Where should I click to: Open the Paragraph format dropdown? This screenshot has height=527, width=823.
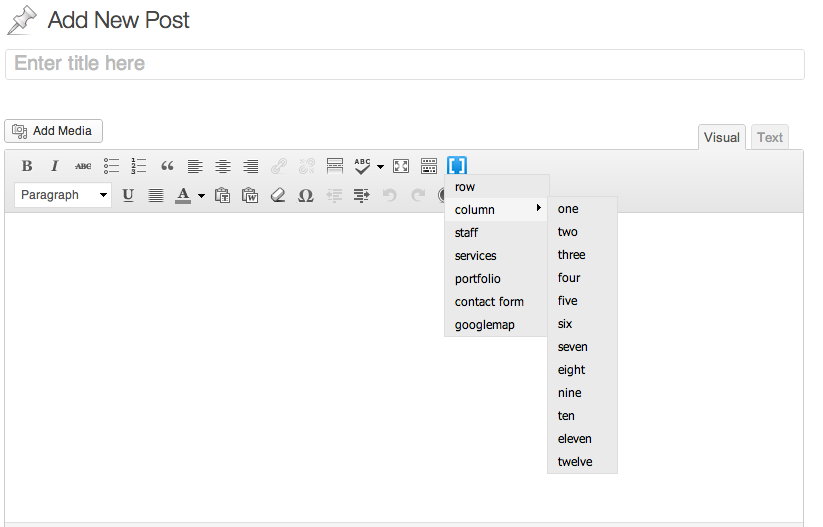pos(63,195)
